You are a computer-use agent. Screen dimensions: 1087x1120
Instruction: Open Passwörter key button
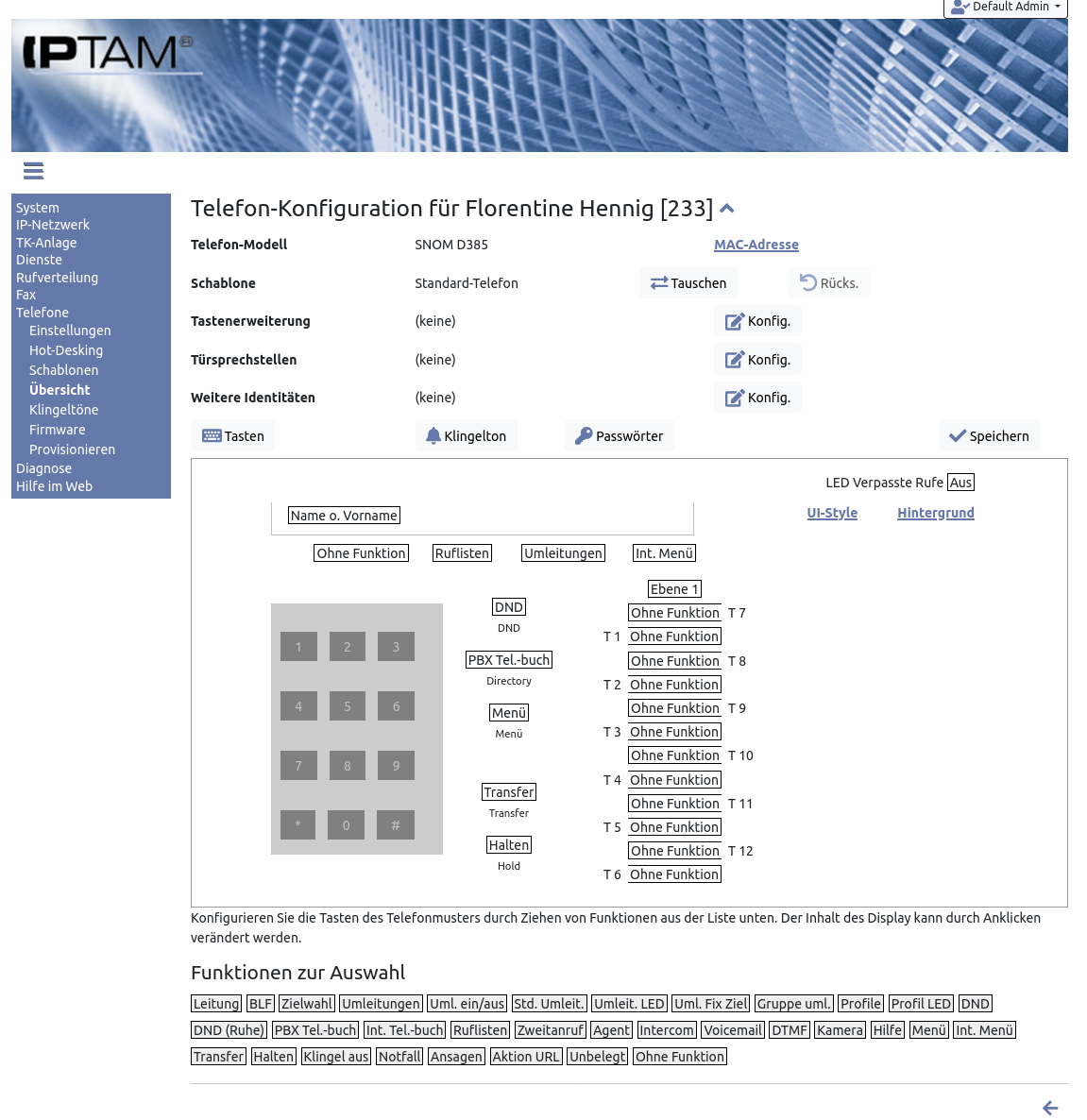[x=619, y=436]
